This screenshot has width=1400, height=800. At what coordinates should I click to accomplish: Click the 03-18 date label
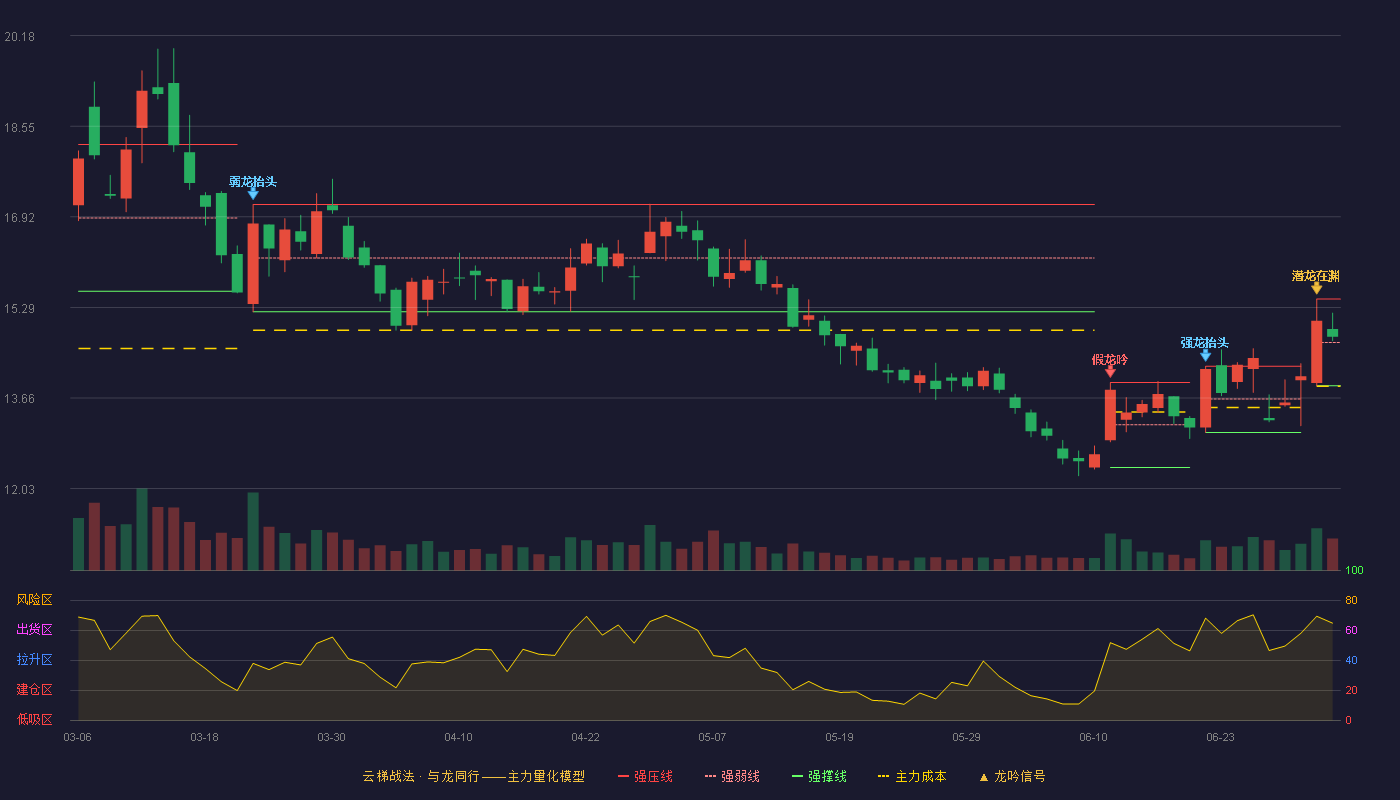pos(204,737)
